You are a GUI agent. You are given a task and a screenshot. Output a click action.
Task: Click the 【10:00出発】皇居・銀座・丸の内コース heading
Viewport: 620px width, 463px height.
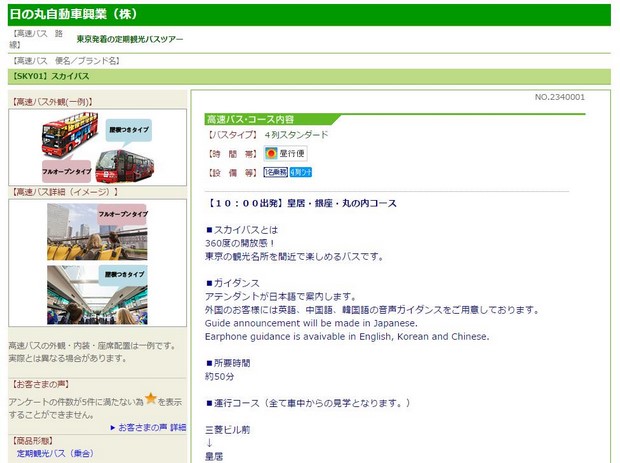click(301, 203)
